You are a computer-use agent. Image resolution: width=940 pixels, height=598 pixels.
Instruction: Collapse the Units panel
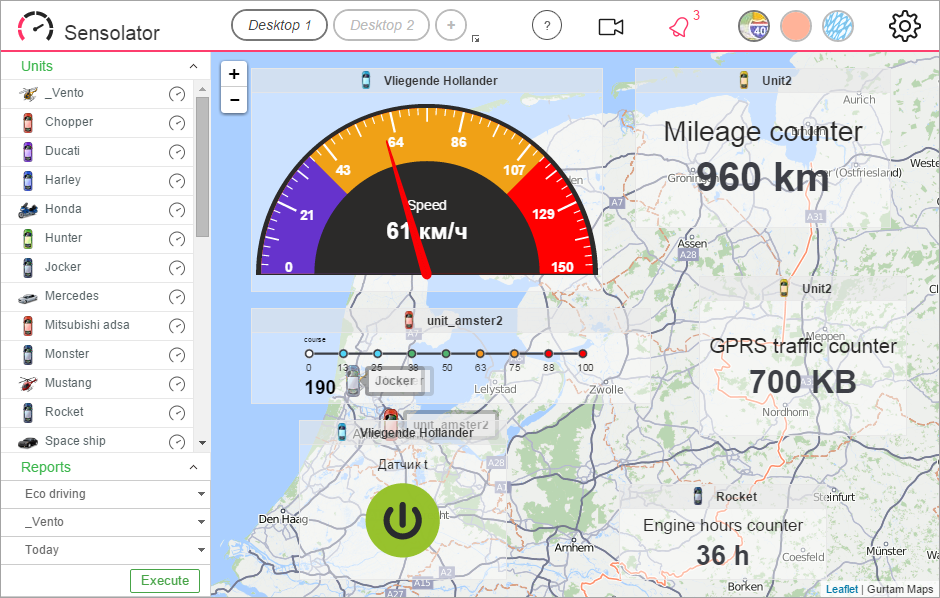193,67
